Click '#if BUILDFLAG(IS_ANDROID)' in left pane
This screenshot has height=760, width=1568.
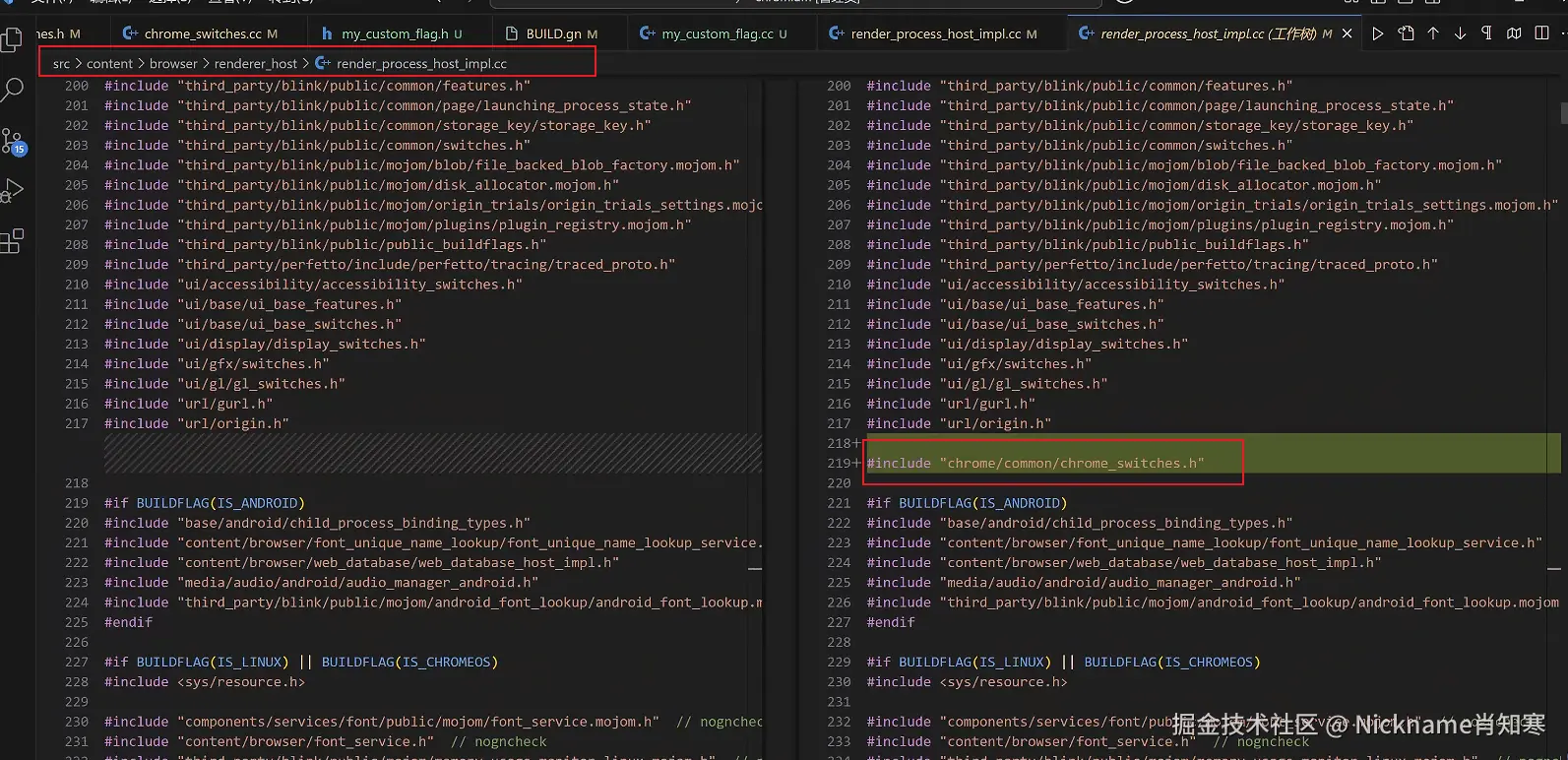click(x=205, y=503)
